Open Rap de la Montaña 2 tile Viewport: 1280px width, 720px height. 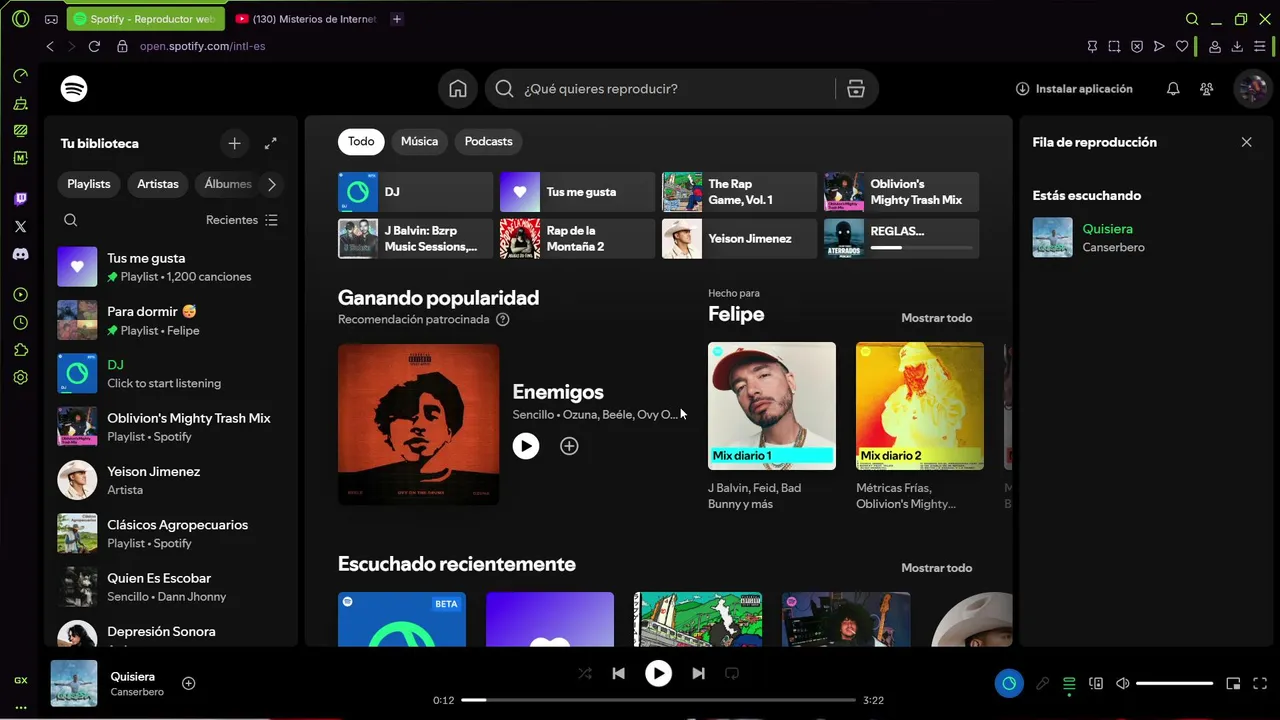pyautogui.click(x=577, y=239)
